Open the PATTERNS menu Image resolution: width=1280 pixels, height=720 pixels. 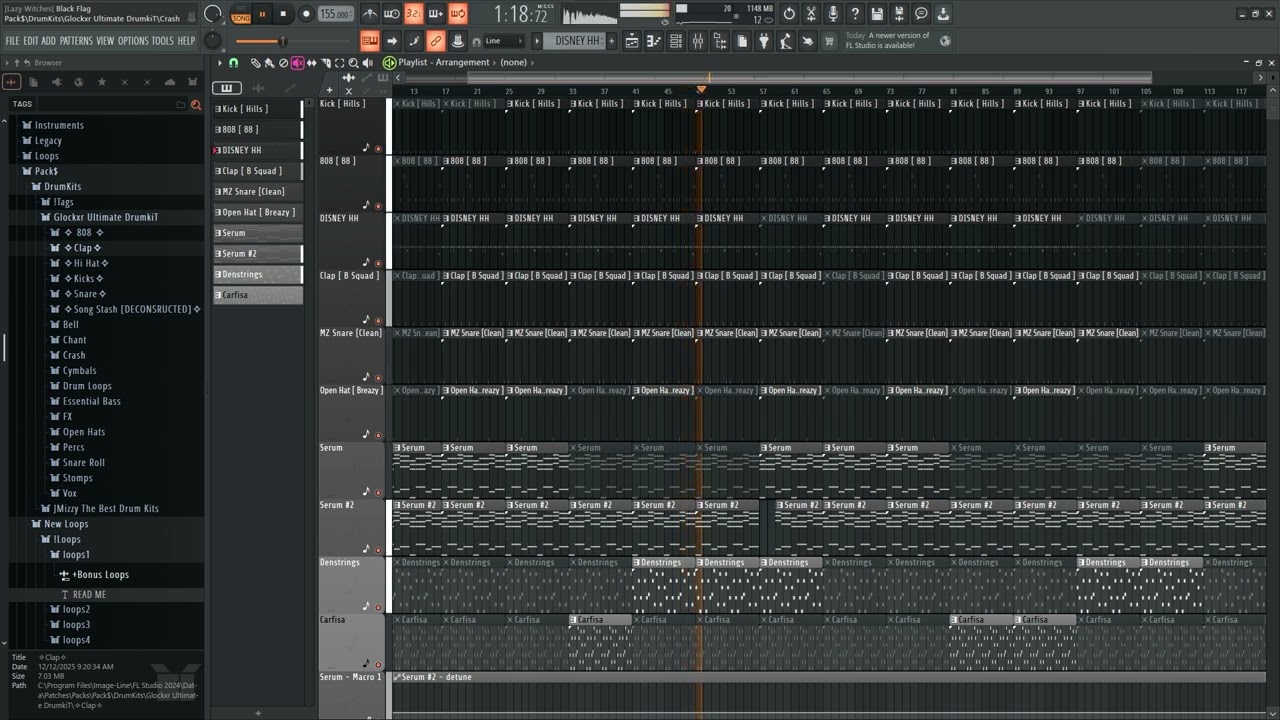(x=76, y=41)
